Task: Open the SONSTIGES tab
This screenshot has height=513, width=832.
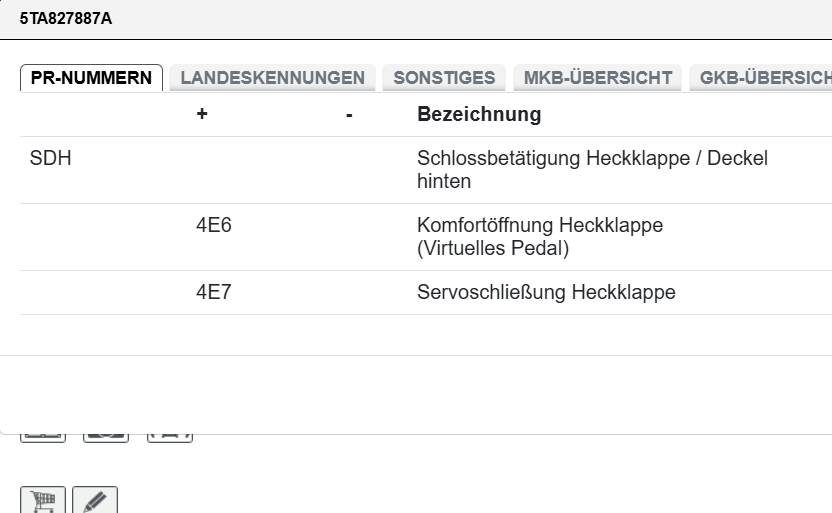Action: [444, 78]
